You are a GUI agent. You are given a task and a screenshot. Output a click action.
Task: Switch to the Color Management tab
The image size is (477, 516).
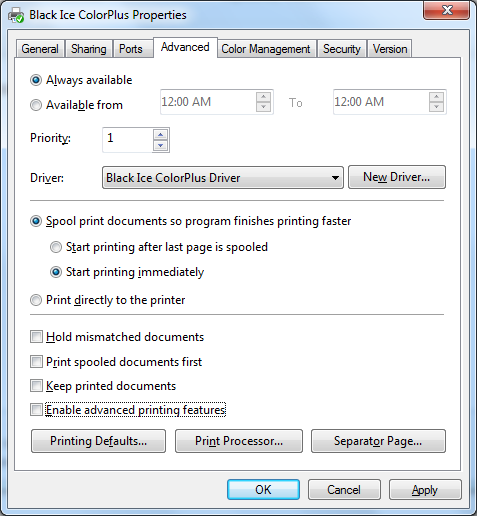266,49
